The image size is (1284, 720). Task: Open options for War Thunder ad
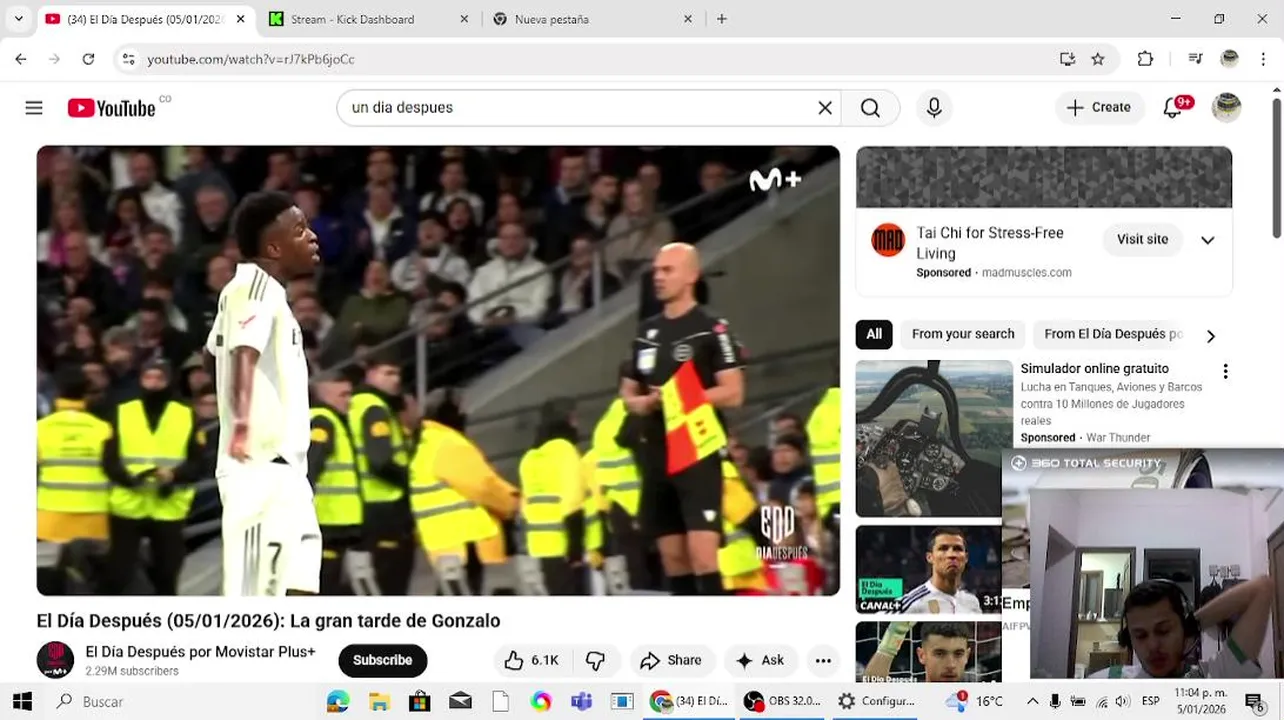click(x=1225, y=372)
